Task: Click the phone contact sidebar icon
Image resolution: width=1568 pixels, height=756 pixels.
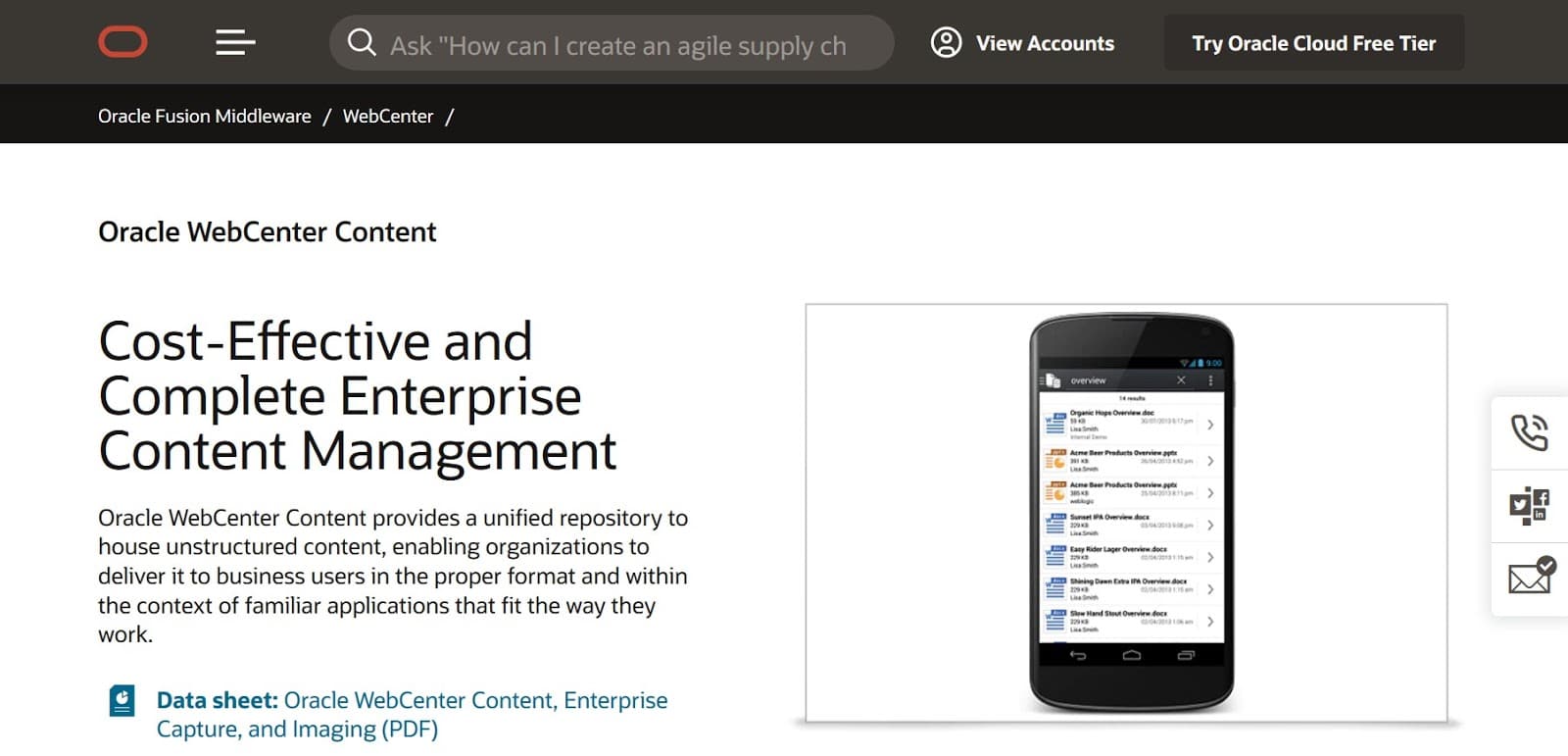Action: (1529, 432)
